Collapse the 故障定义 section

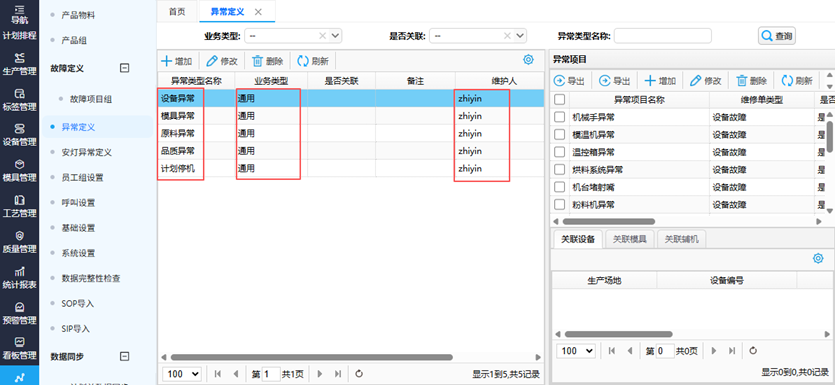124,68
